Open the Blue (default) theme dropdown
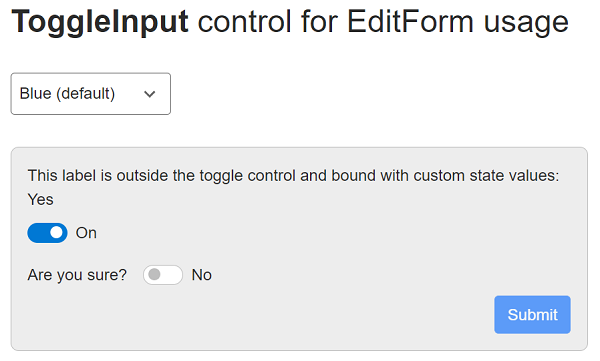600x361 pixels. (91, 94)
